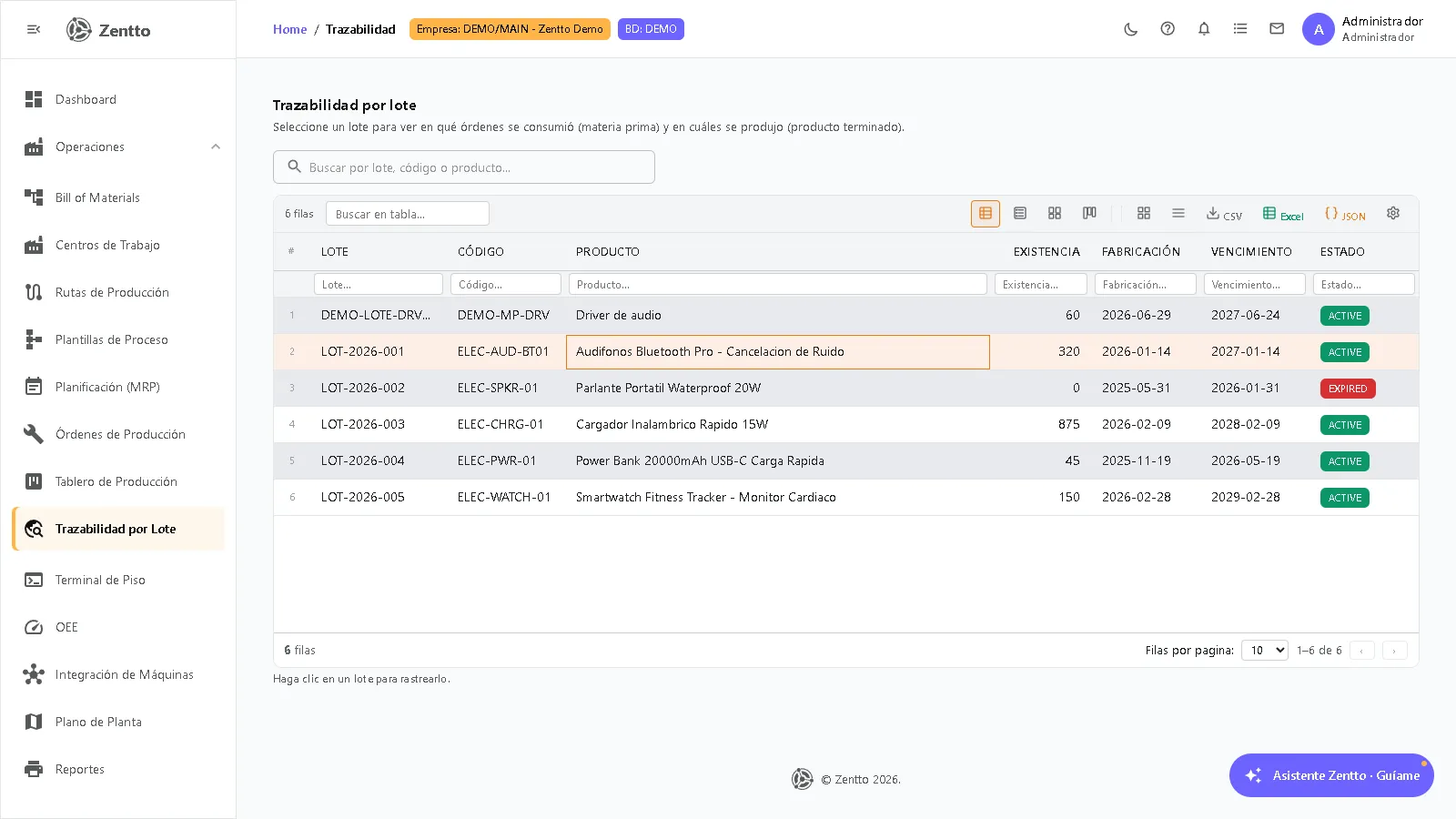Image resolution: width=1456 pixels, height=819 pixels.
Task: Open table settings gear icon
Action: point(1393,213)
